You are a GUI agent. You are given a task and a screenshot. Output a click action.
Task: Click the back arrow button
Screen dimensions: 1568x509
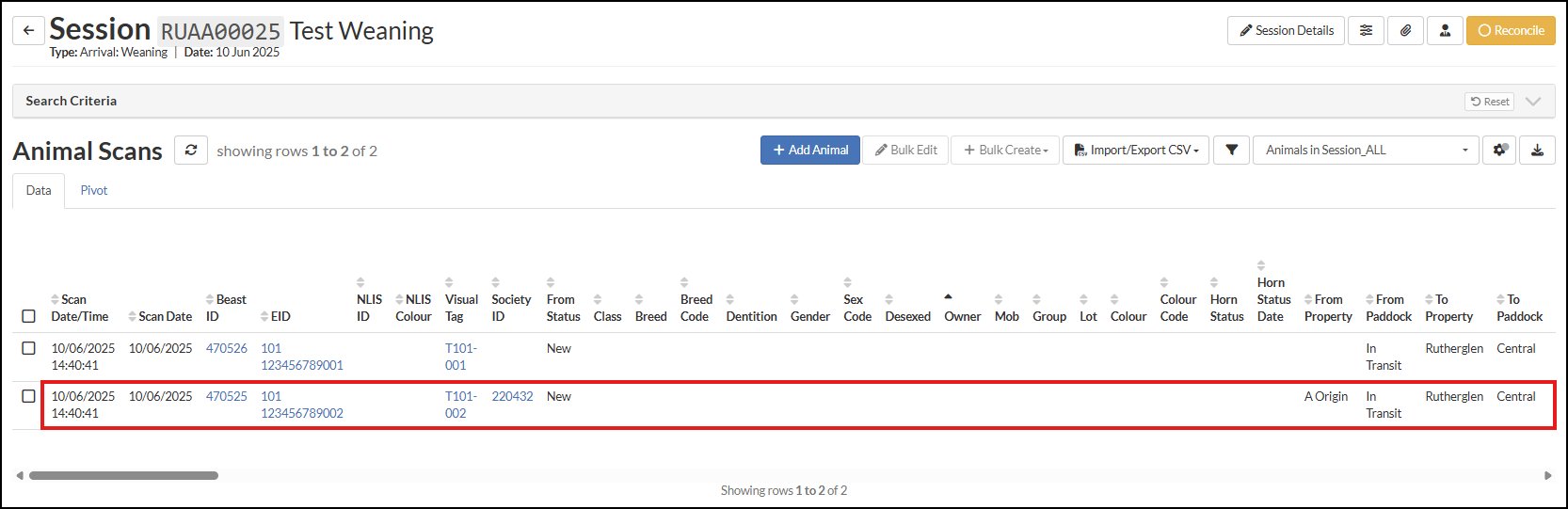[28, 30]
